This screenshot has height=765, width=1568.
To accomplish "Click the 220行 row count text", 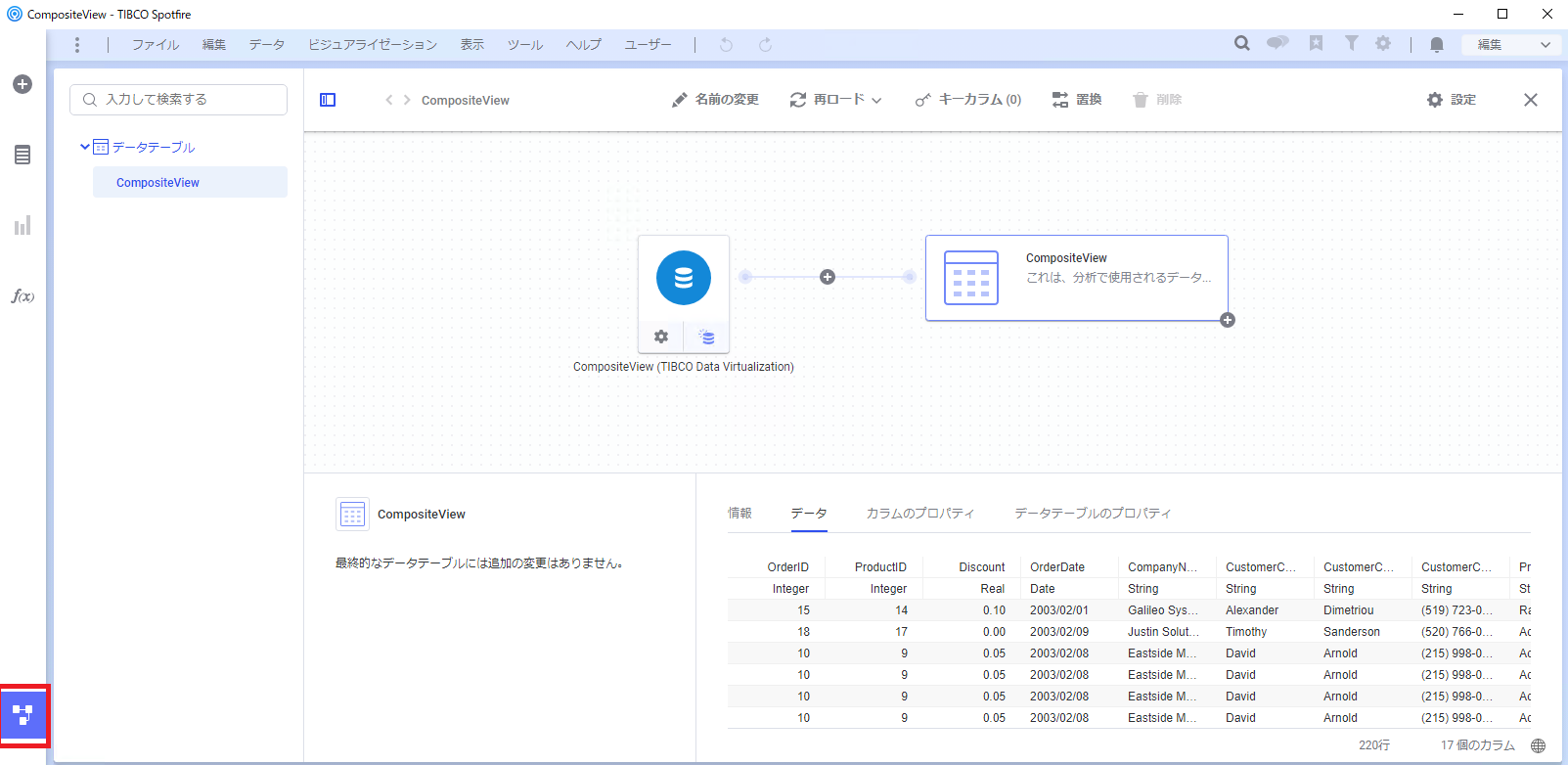I will pos(1374,745).
